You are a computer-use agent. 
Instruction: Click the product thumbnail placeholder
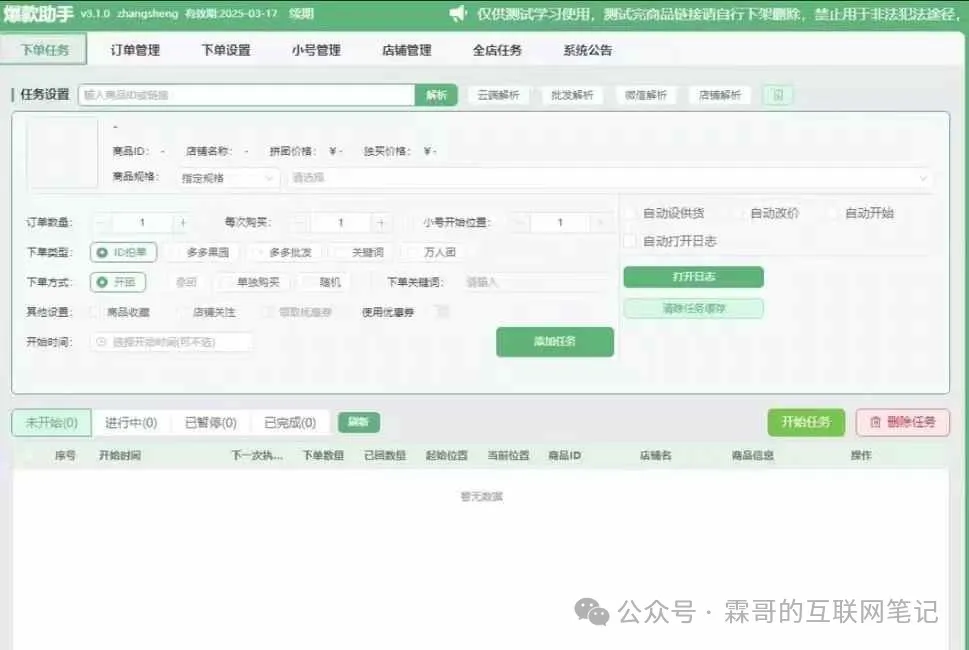[62, 152]
